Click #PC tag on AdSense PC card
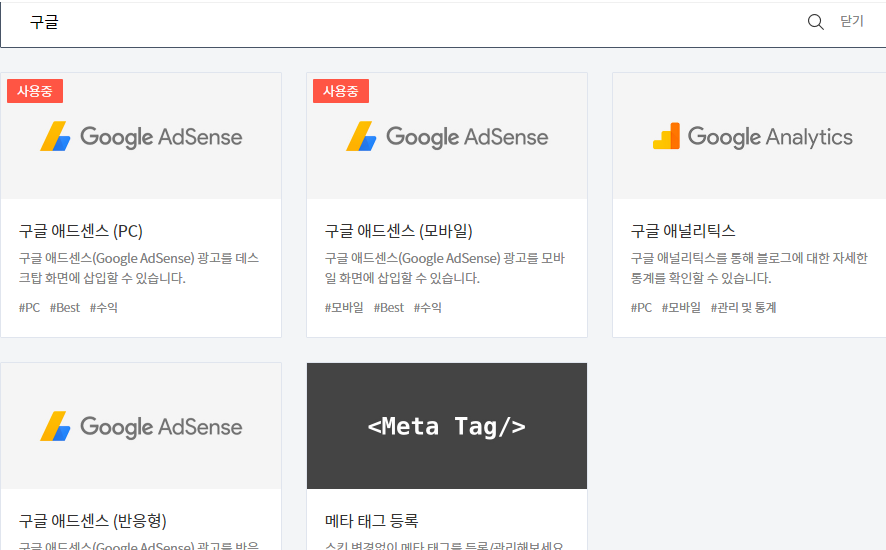886x550 pixels. point(30,308)
